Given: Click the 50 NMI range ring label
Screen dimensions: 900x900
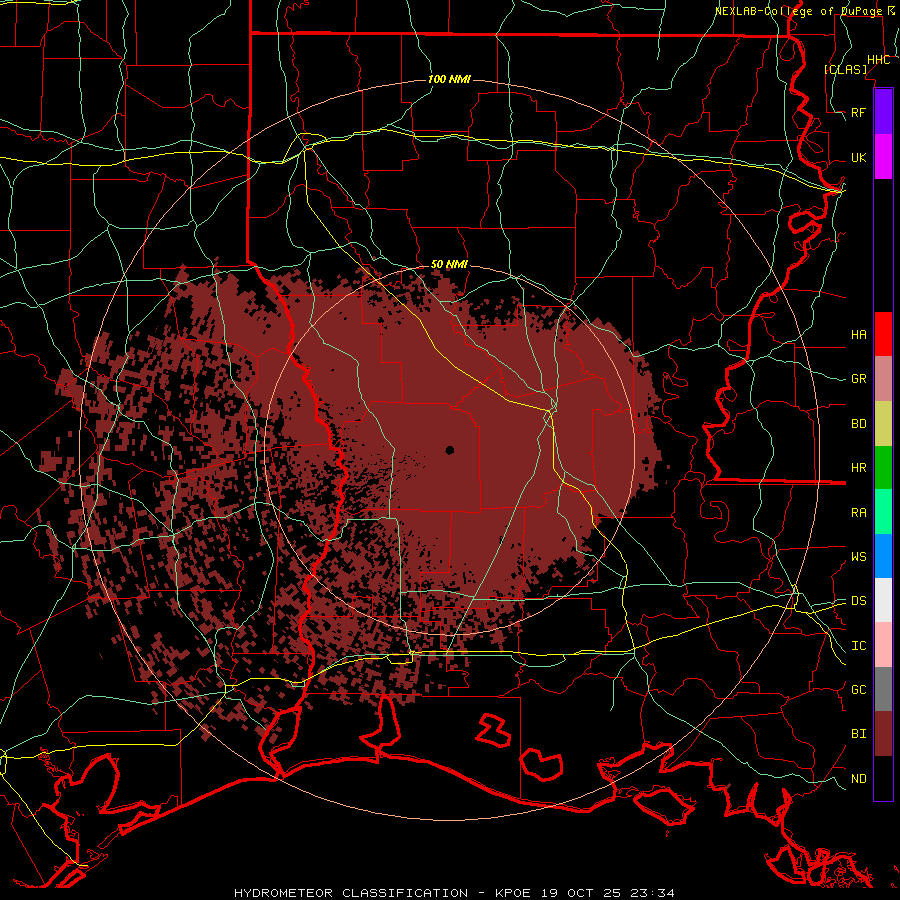Looking at the screenshot, I should click(x=449, y=264).
